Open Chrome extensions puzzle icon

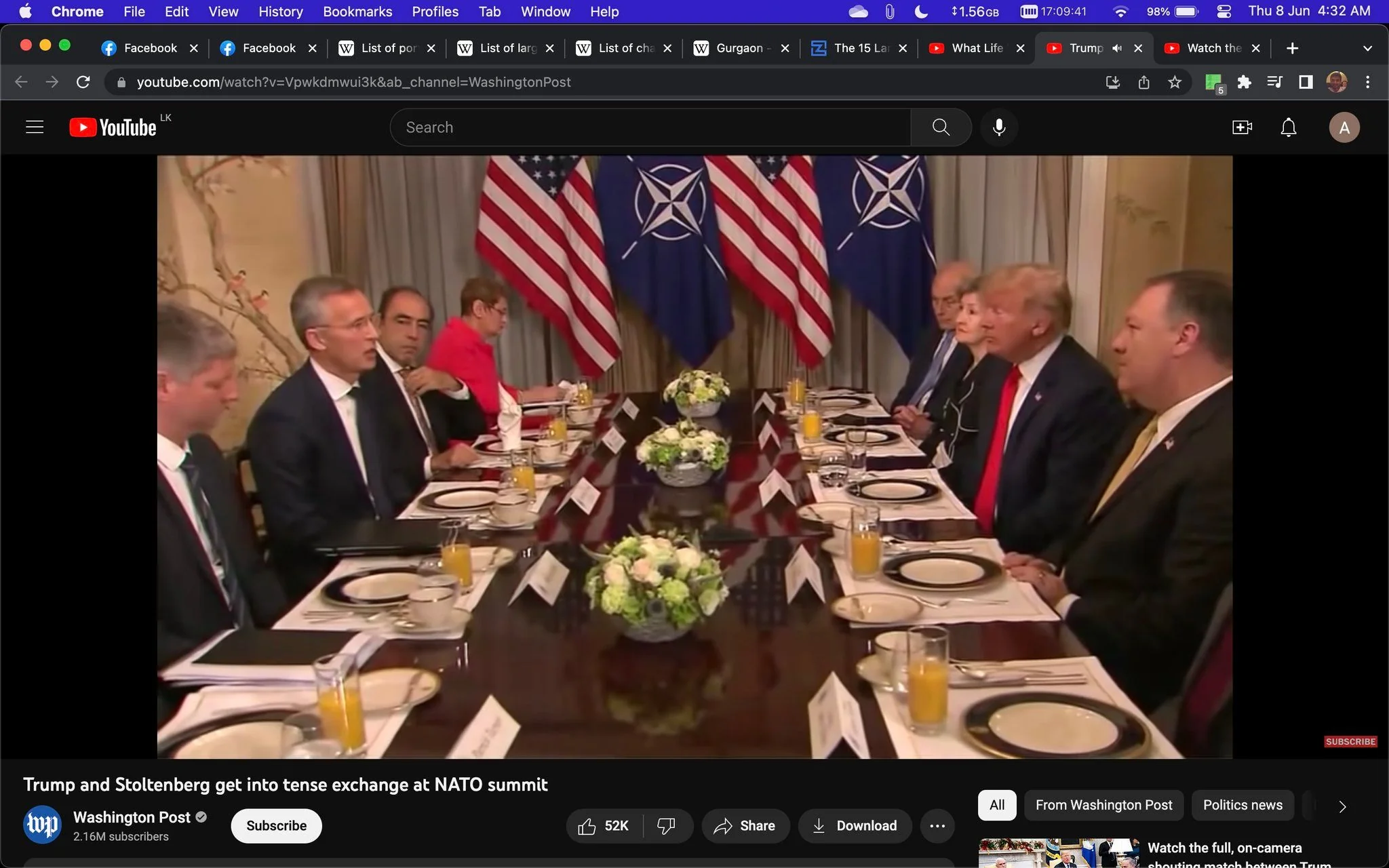pyautogui.click(x=1244, y=82)
